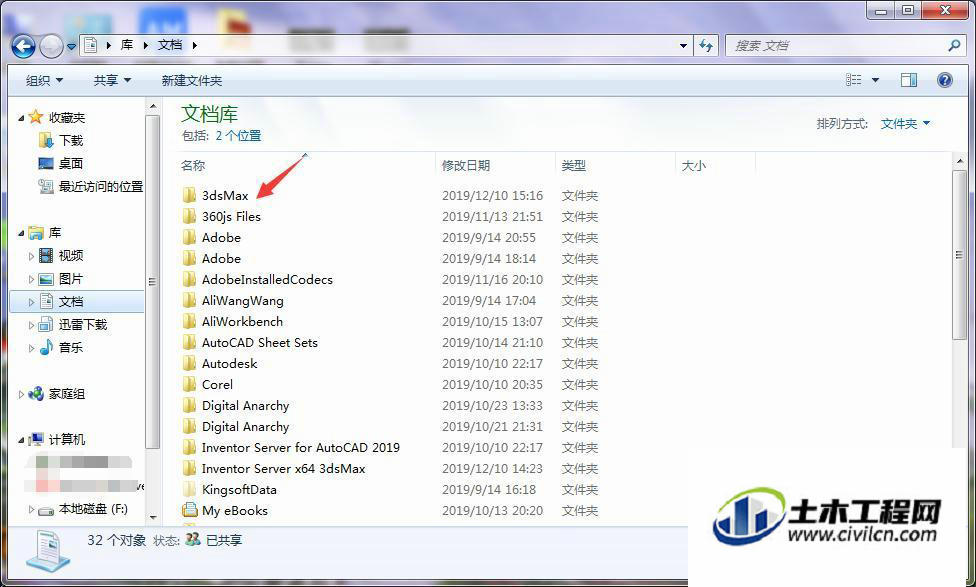
Task: Click the 2 个位置 link
Action: 238,136
